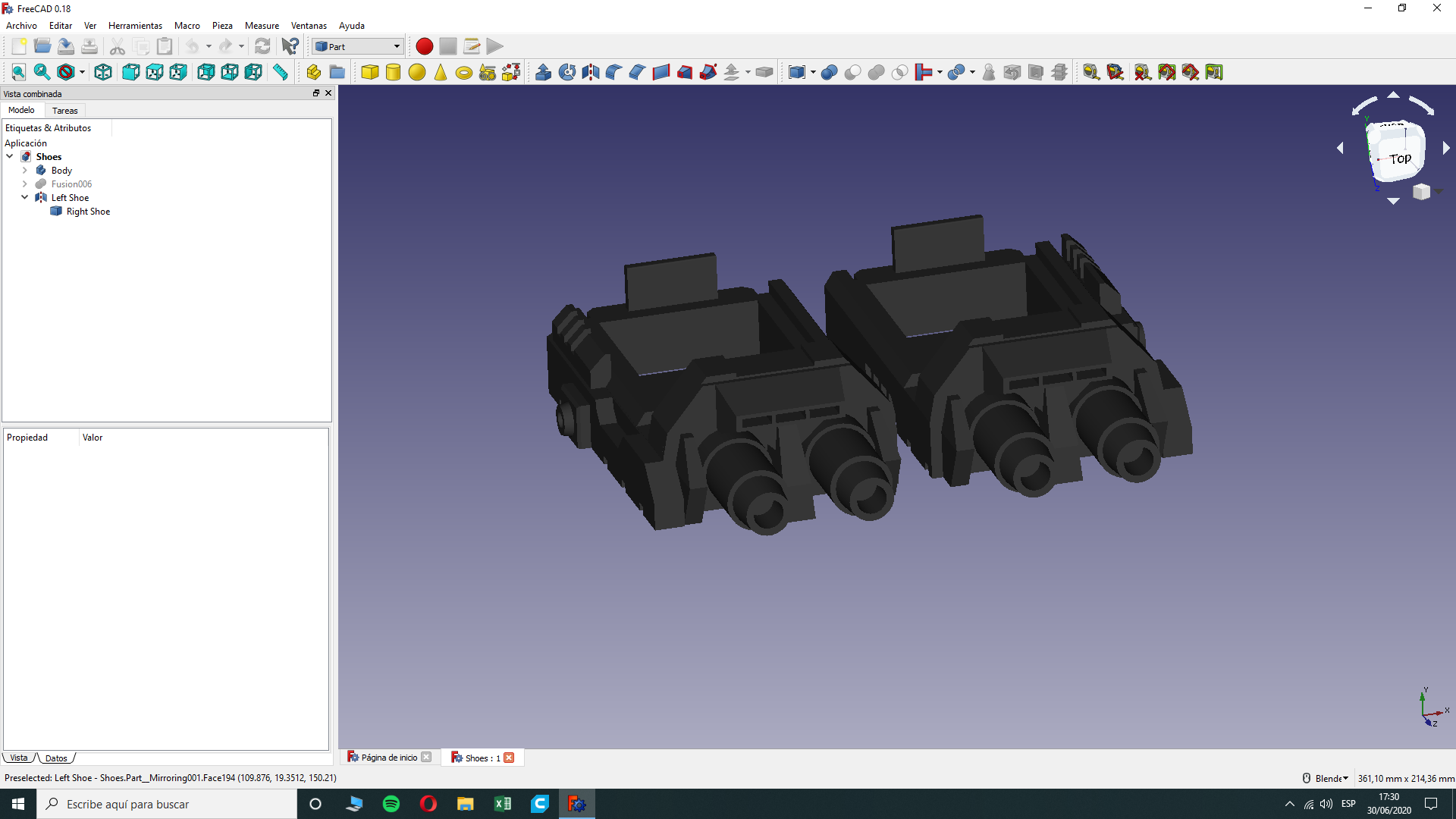
Task: Click the Extrude shape tool
Action: click(543, 72)
